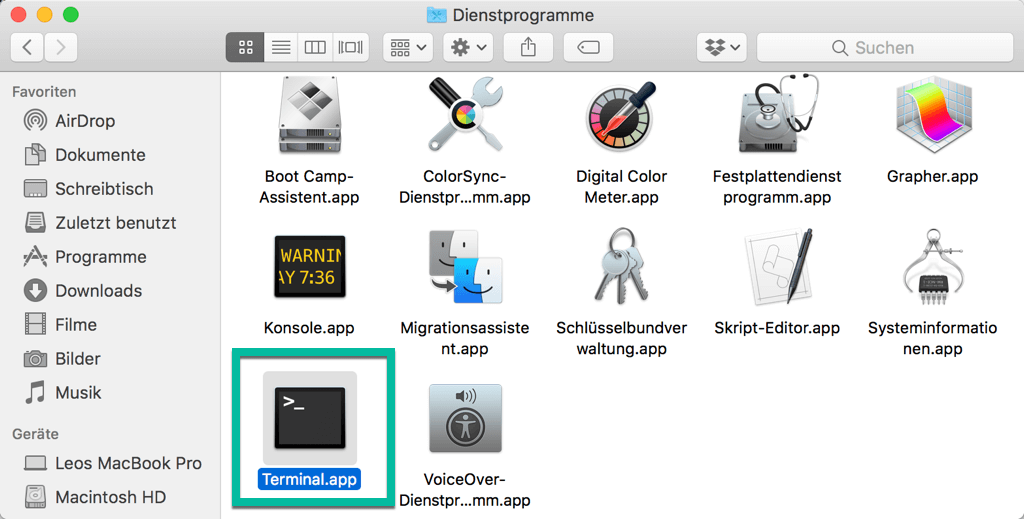Click the Terminal.app file name label
The height and width of the screenshot is (519, 1024).
(310, 479)
